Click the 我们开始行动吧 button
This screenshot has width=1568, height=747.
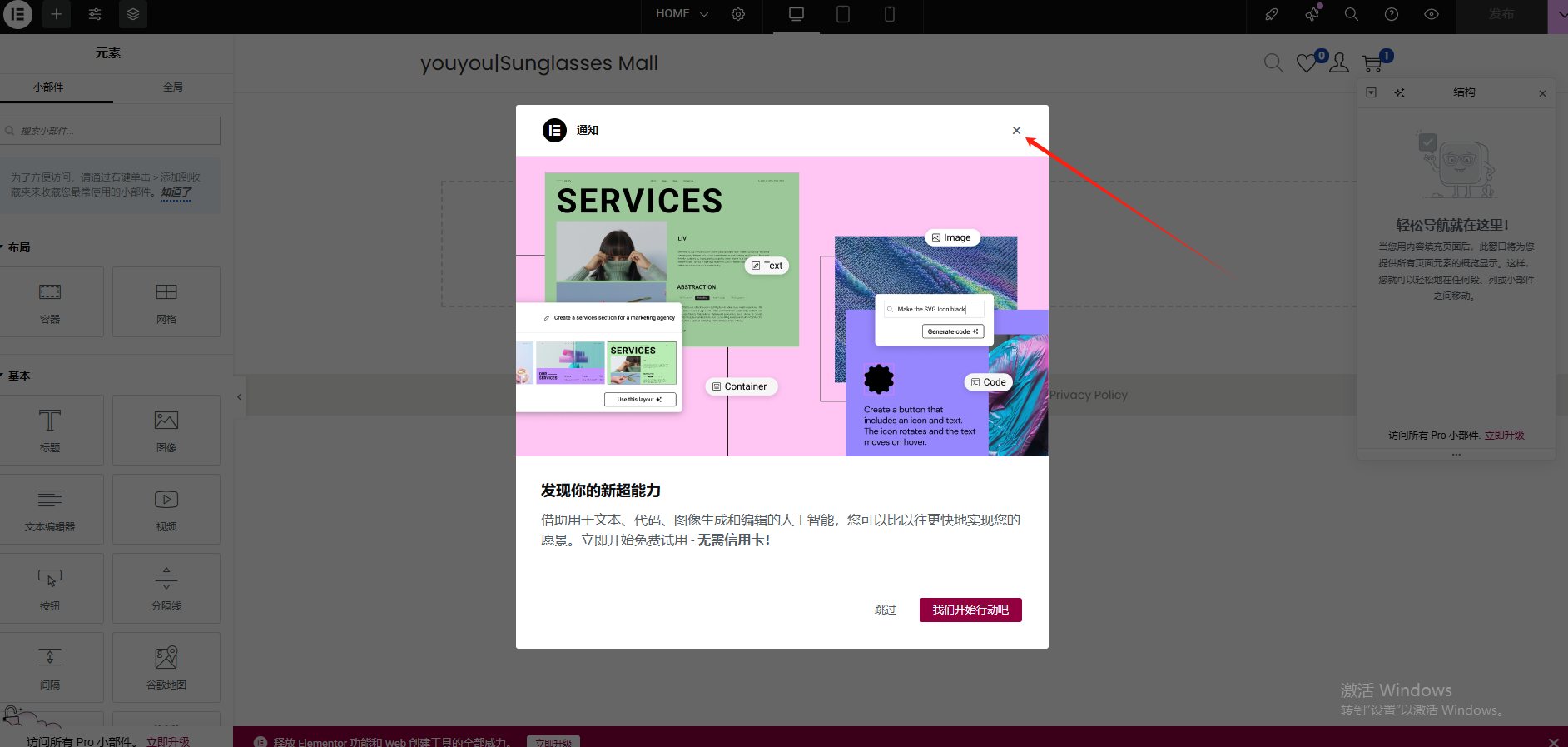point(970,610)
